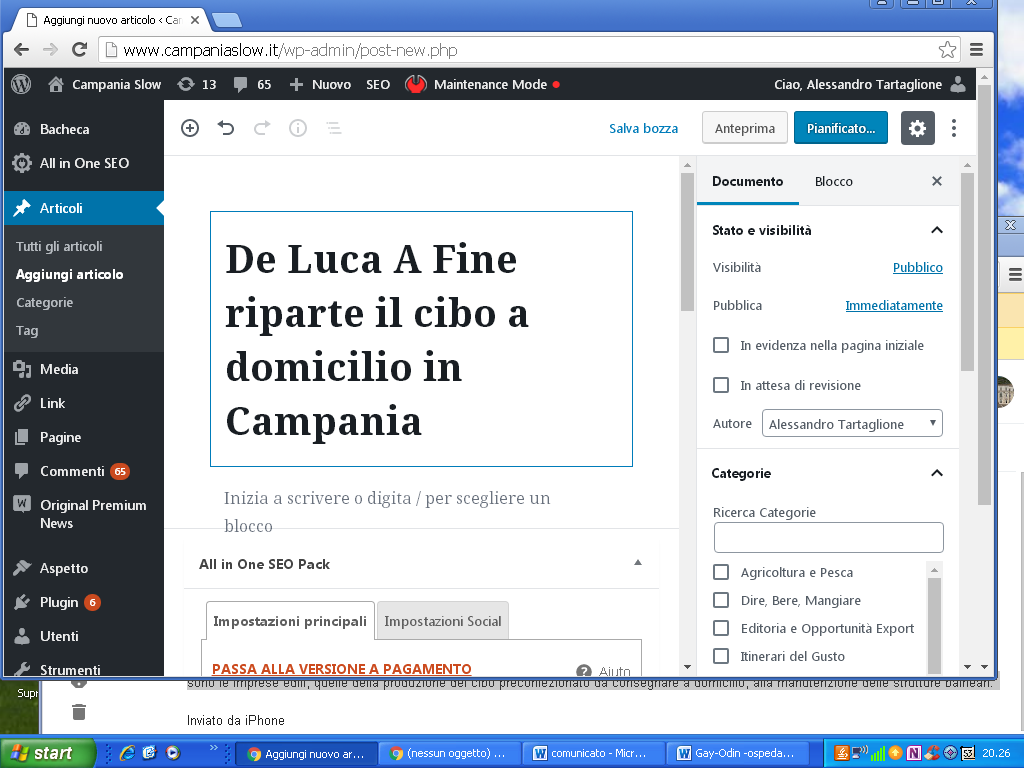
Task: Open the block navigation list icon
Action: click(333, 128)
